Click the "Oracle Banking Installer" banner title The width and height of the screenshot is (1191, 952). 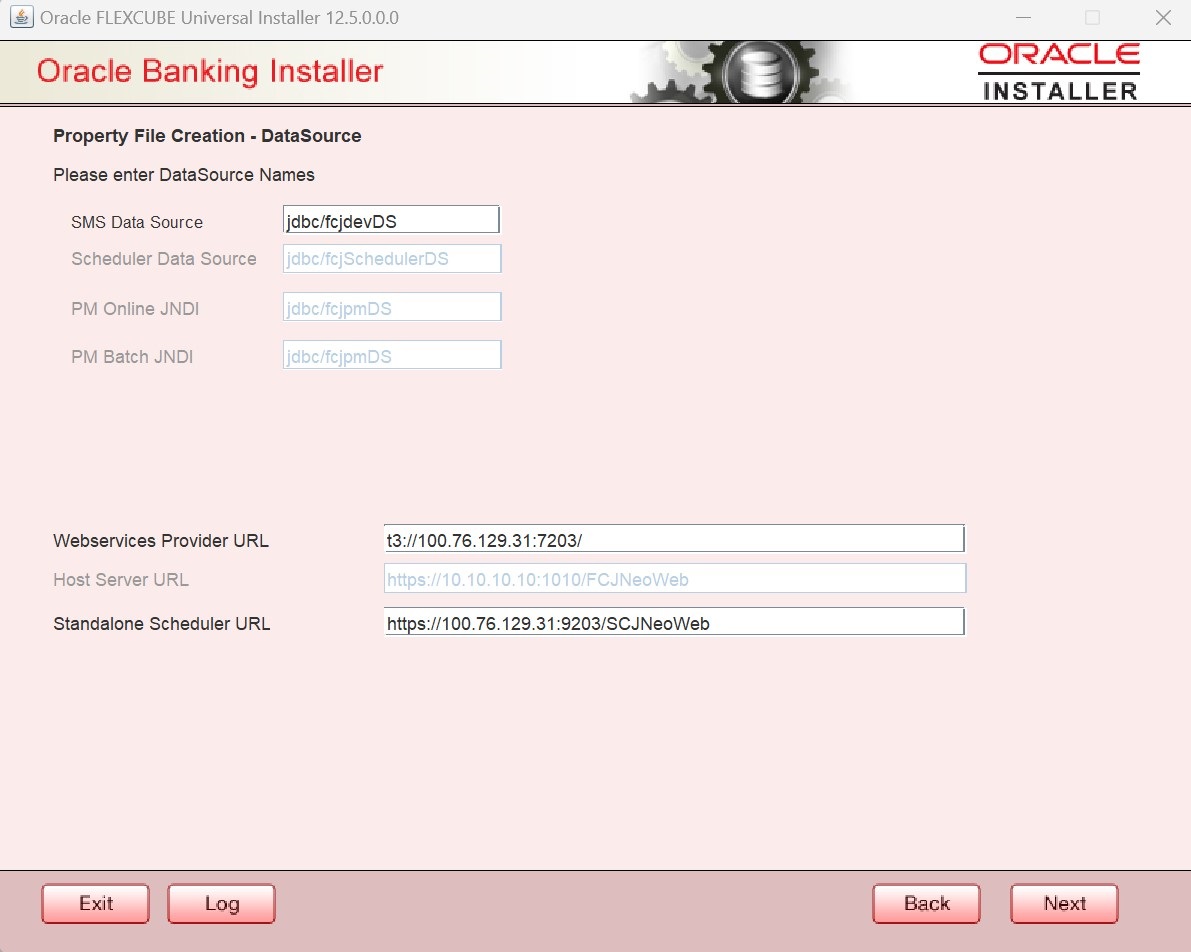click(210, 71)
